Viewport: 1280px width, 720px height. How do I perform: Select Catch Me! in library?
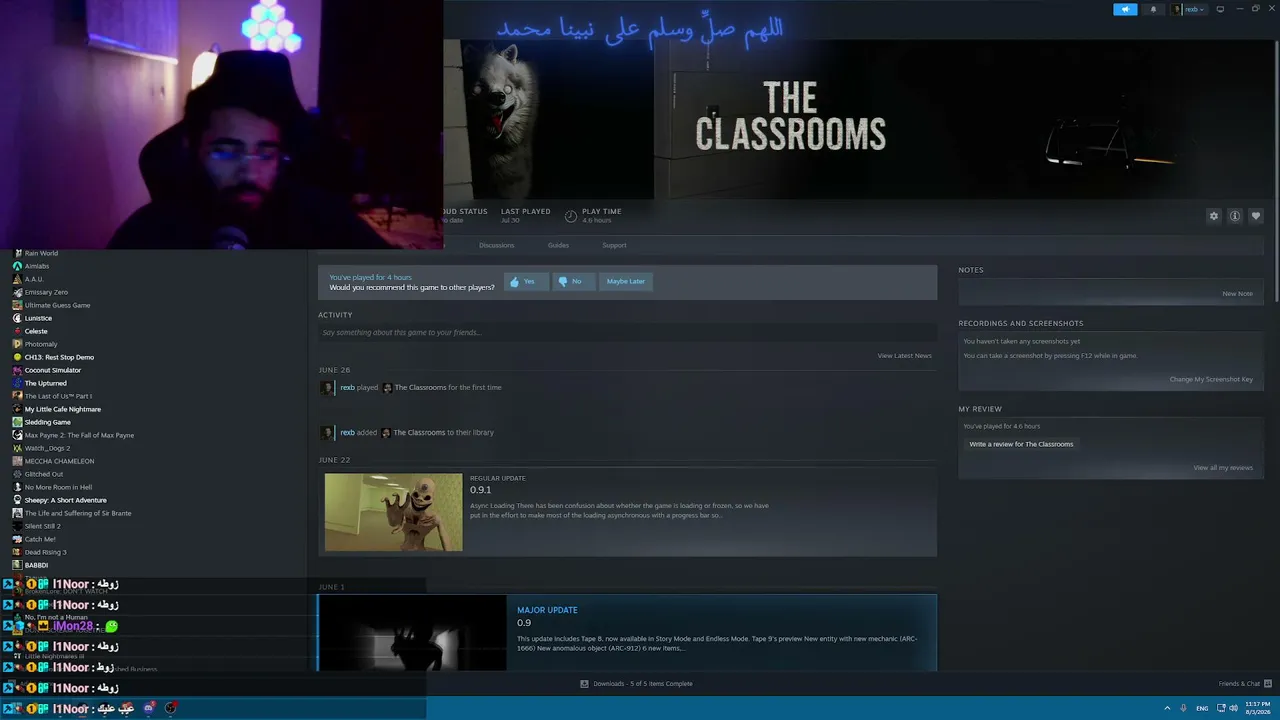pyautogui.click(x=40, y=540)
